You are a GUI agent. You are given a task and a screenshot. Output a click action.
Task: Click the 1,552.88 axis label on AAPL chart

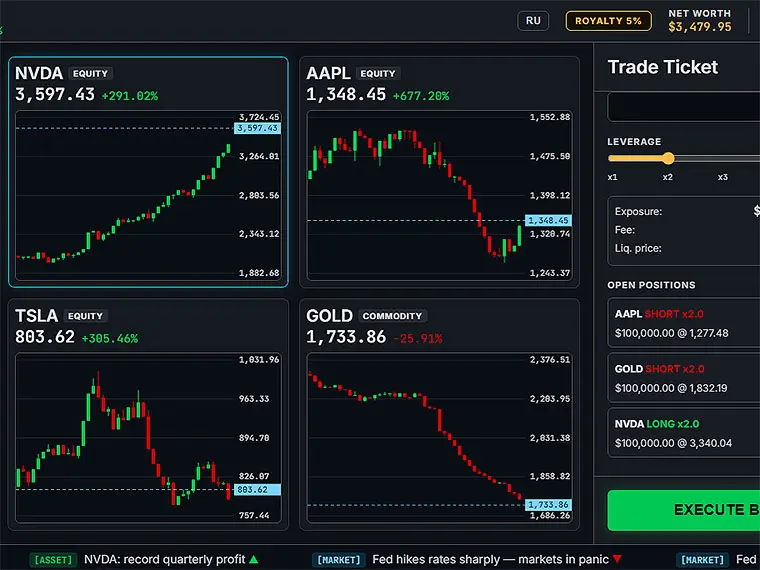click(x=550, y=117)
